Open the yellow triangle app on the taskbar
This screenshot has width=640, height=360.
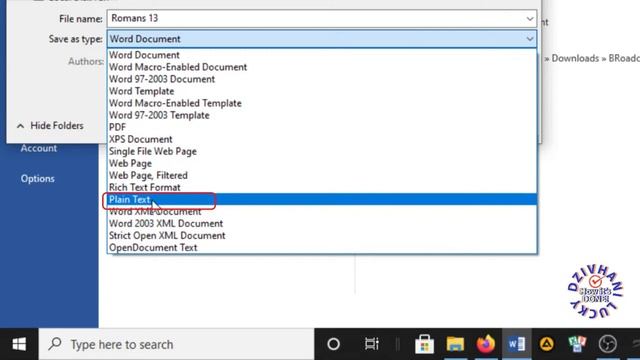547,344
